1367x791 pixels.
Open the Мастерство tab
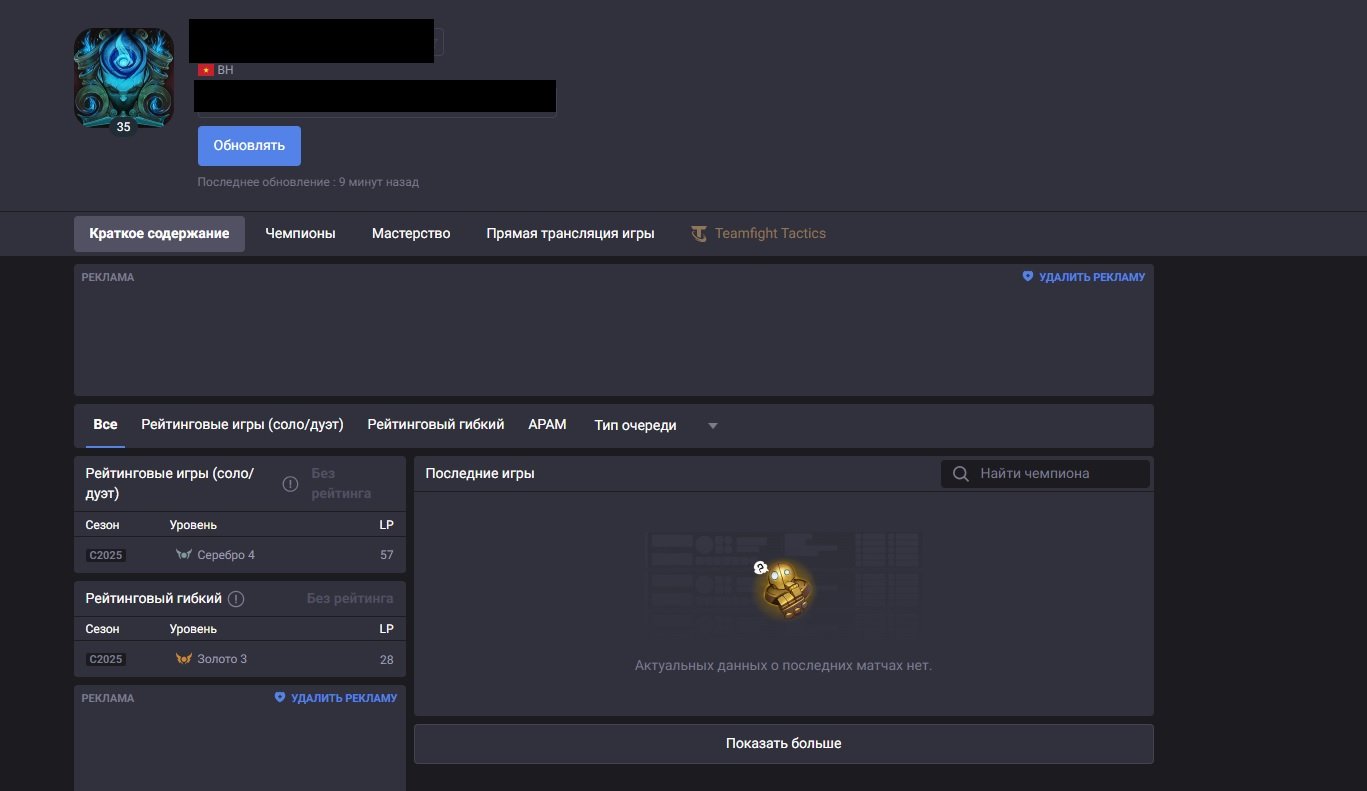click(411, 233)
